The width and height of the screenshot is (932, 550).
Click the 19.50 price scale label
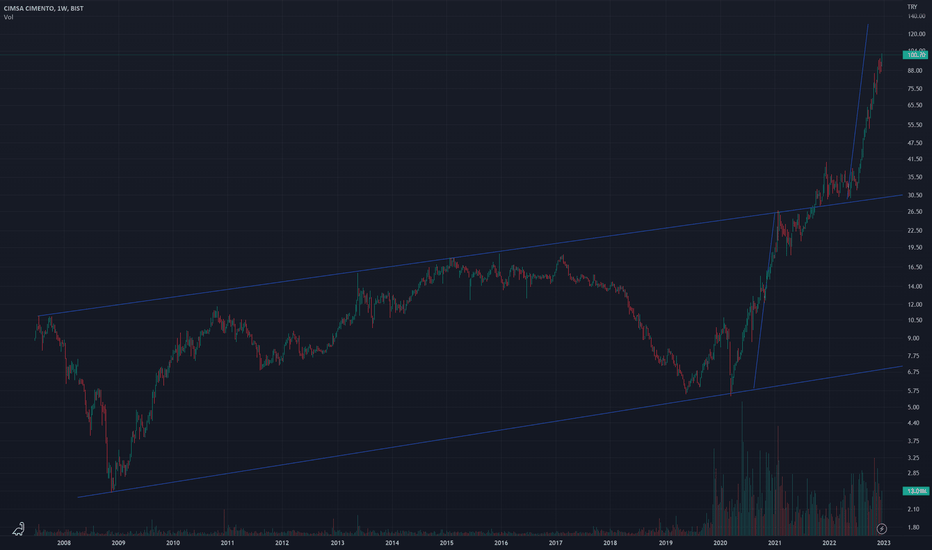click(915, 248)
